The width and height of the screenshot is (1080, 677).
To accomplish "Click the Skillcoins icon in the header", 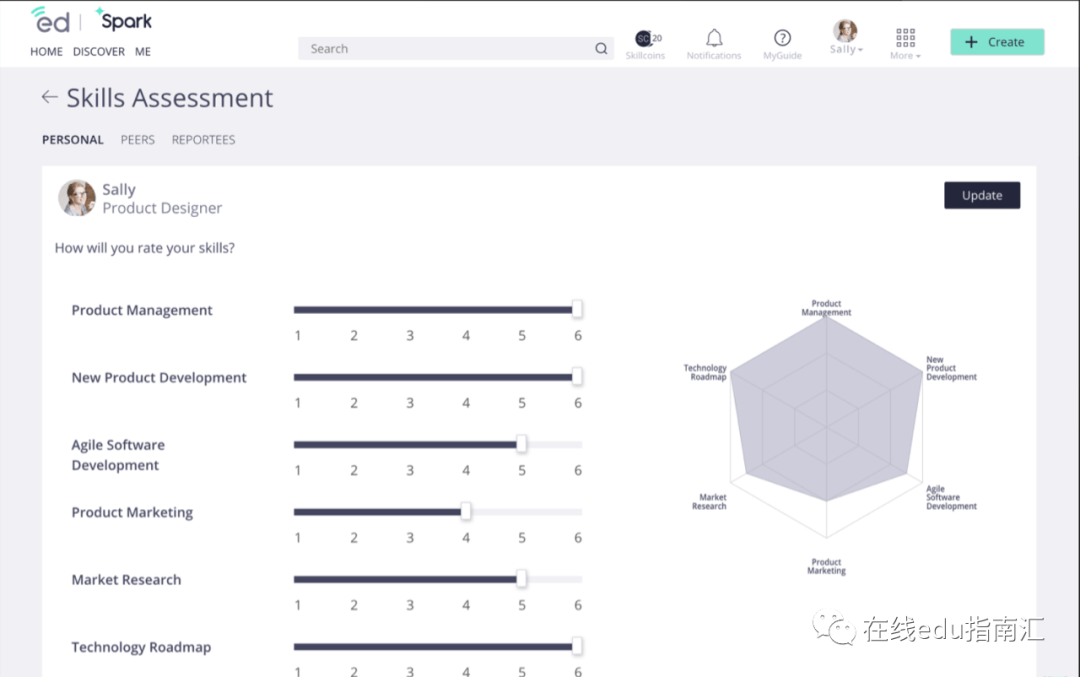I will point(645,39).
